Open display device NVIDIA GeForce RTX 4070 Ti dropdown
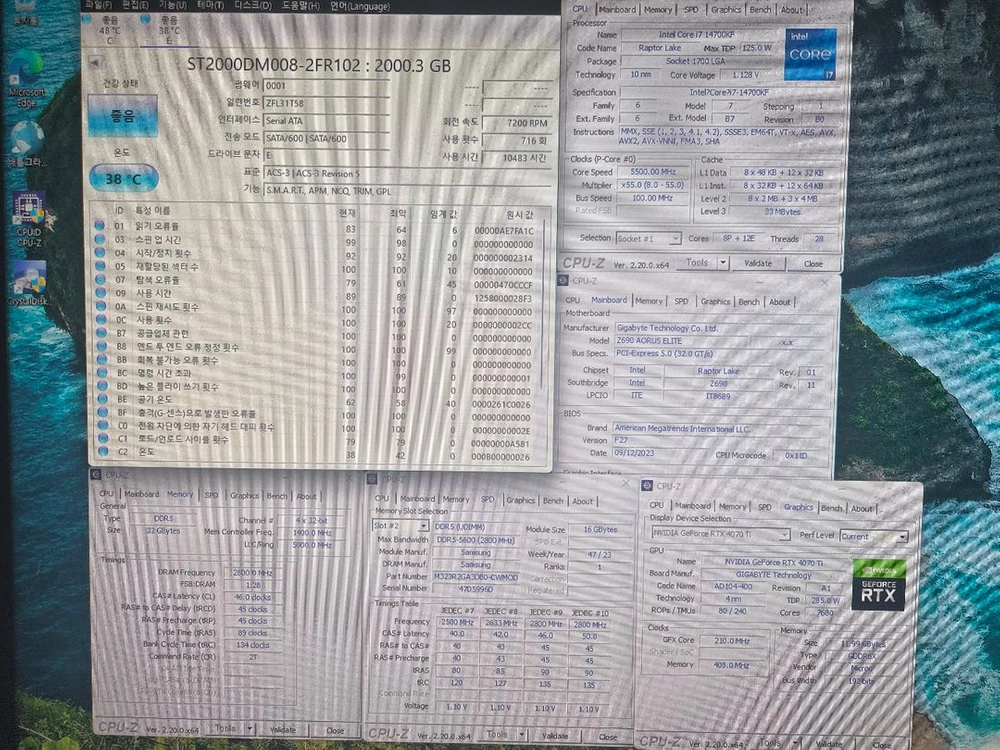Viewport: 1000px width, 750px height. [x=720, y=533]
